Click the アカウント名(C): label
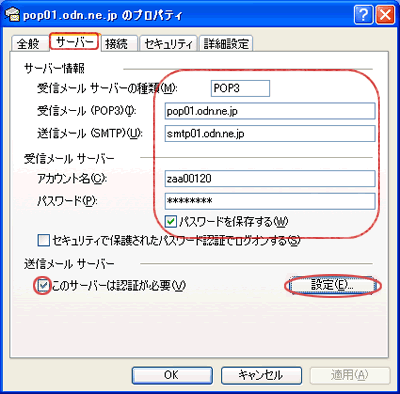 [72, 179]
